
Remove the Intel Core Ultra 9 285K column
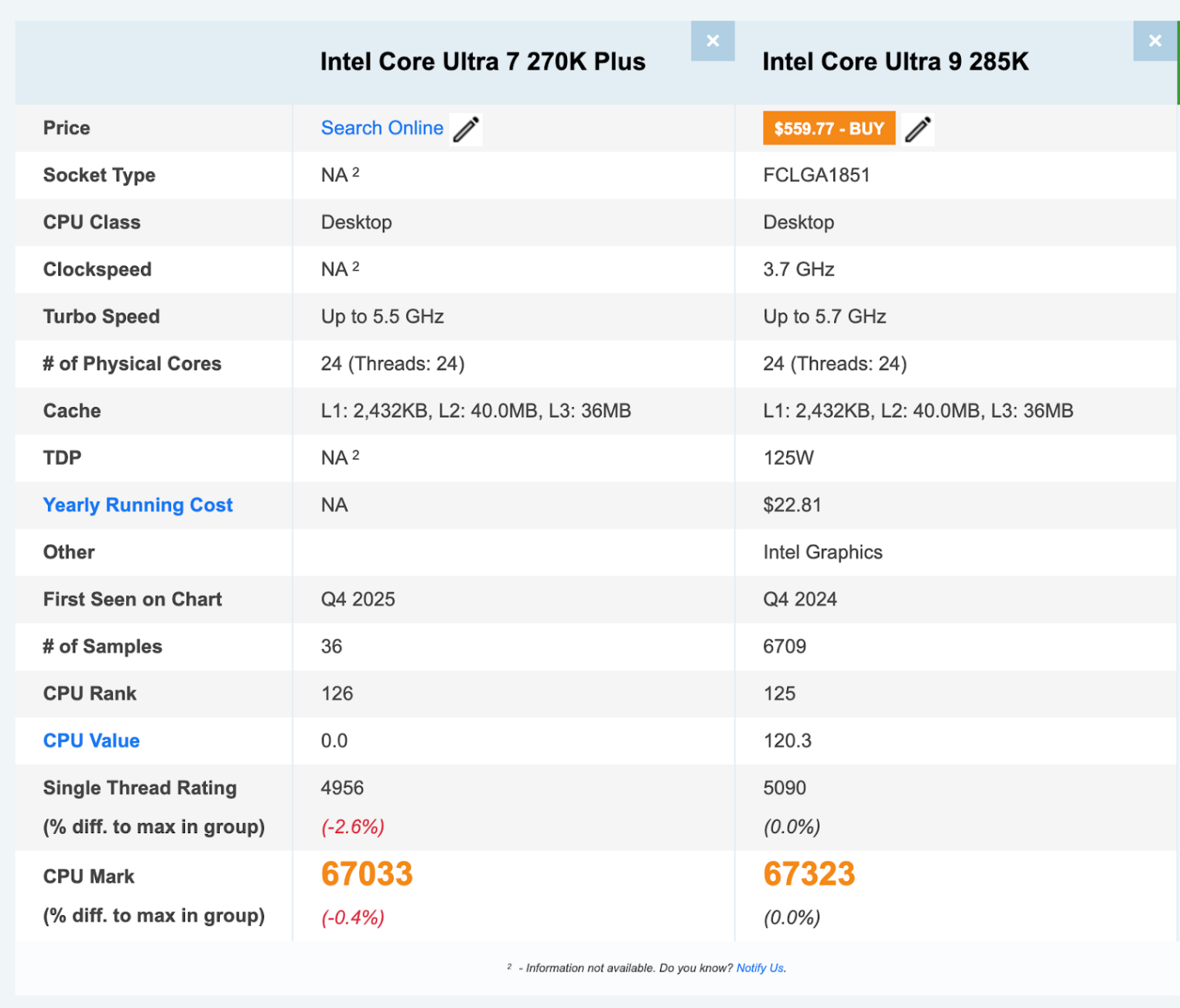coord(1154,41)
